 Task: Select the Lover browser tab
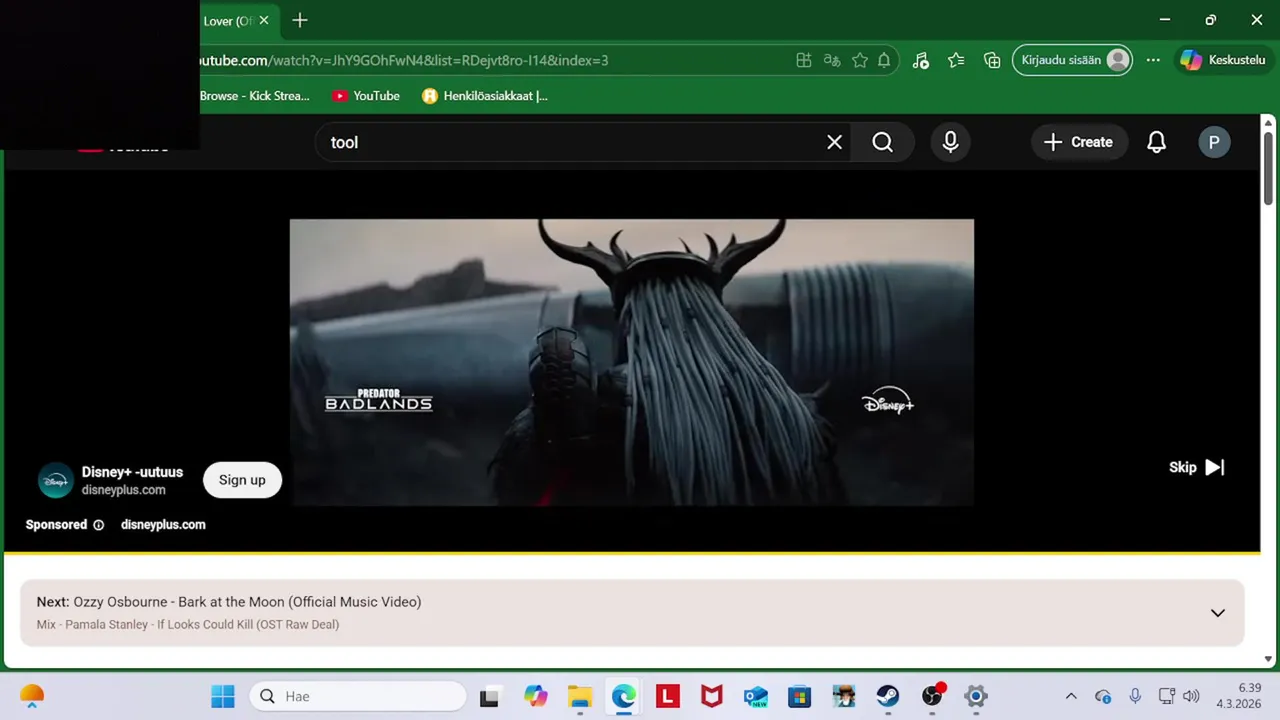click(228, 21)
